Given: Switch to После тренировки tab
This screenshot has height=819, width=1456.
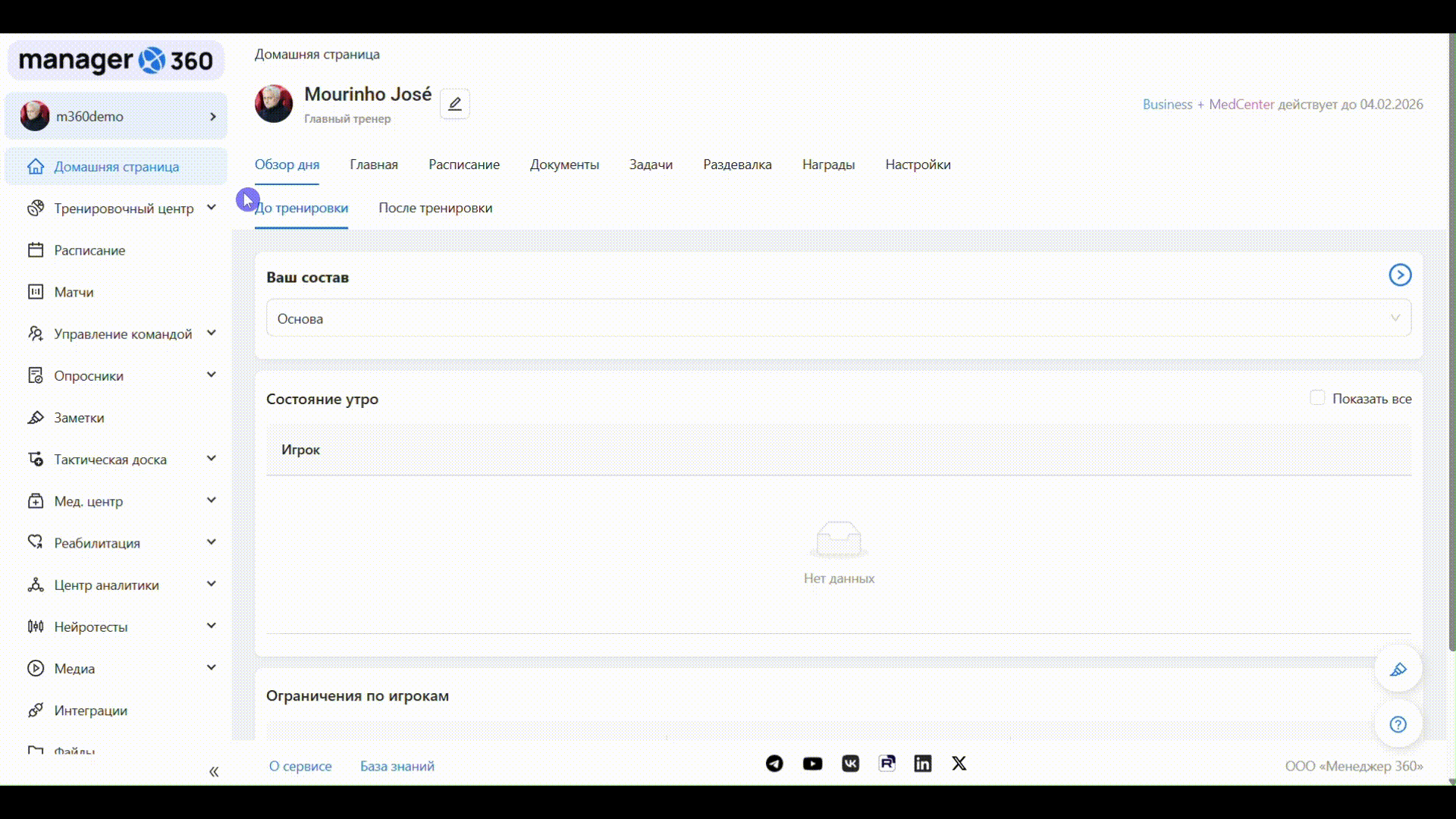Looking at the screenshot, I should [x=435, y=208].
